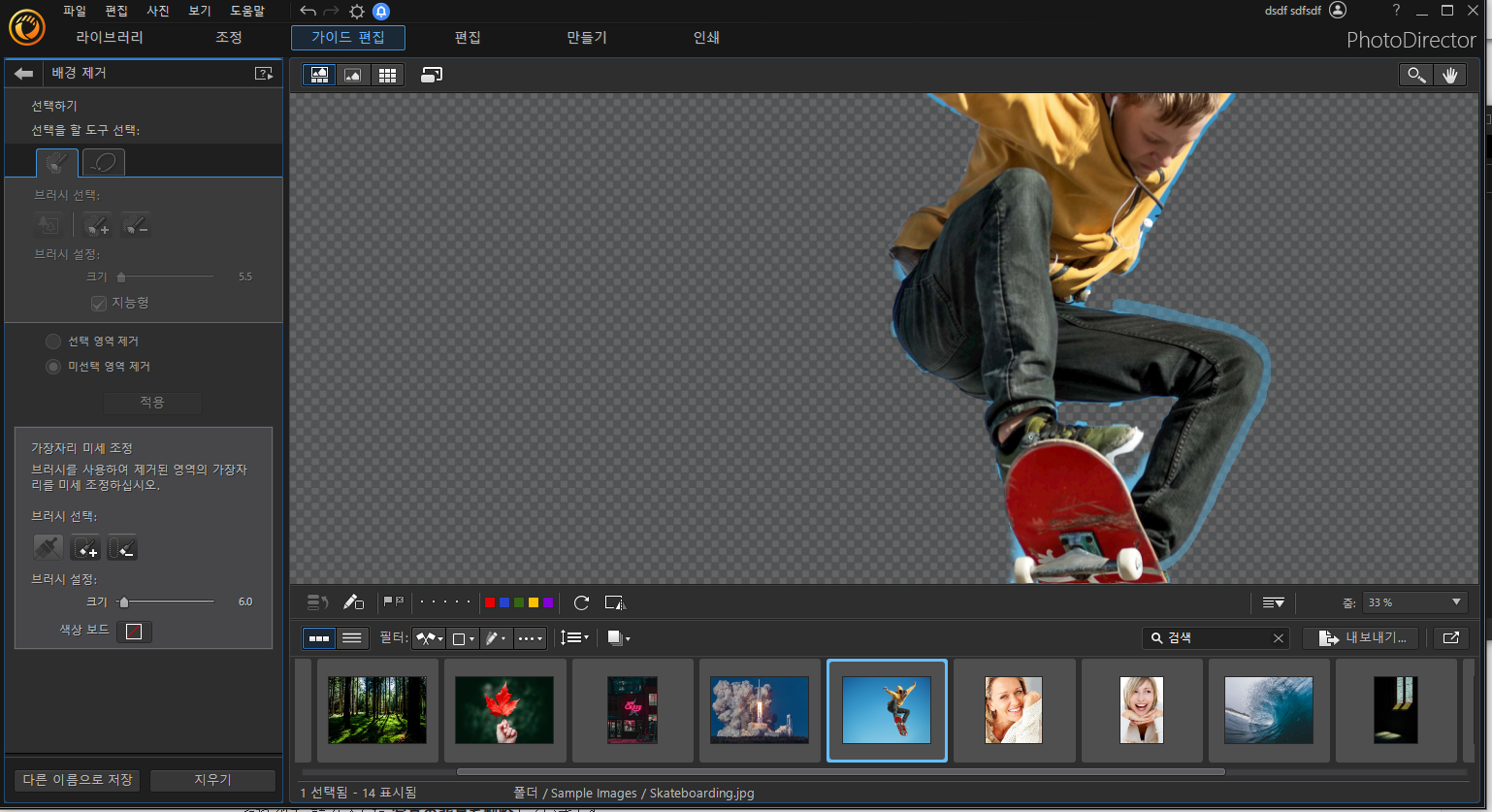Open the zoom 33 % dropdown
1492x812 pixels.
pos(1414,602)
